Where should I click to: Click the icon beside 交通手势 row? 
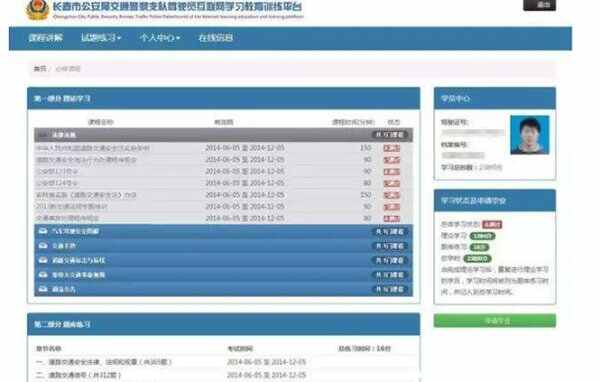pos(43,246)
